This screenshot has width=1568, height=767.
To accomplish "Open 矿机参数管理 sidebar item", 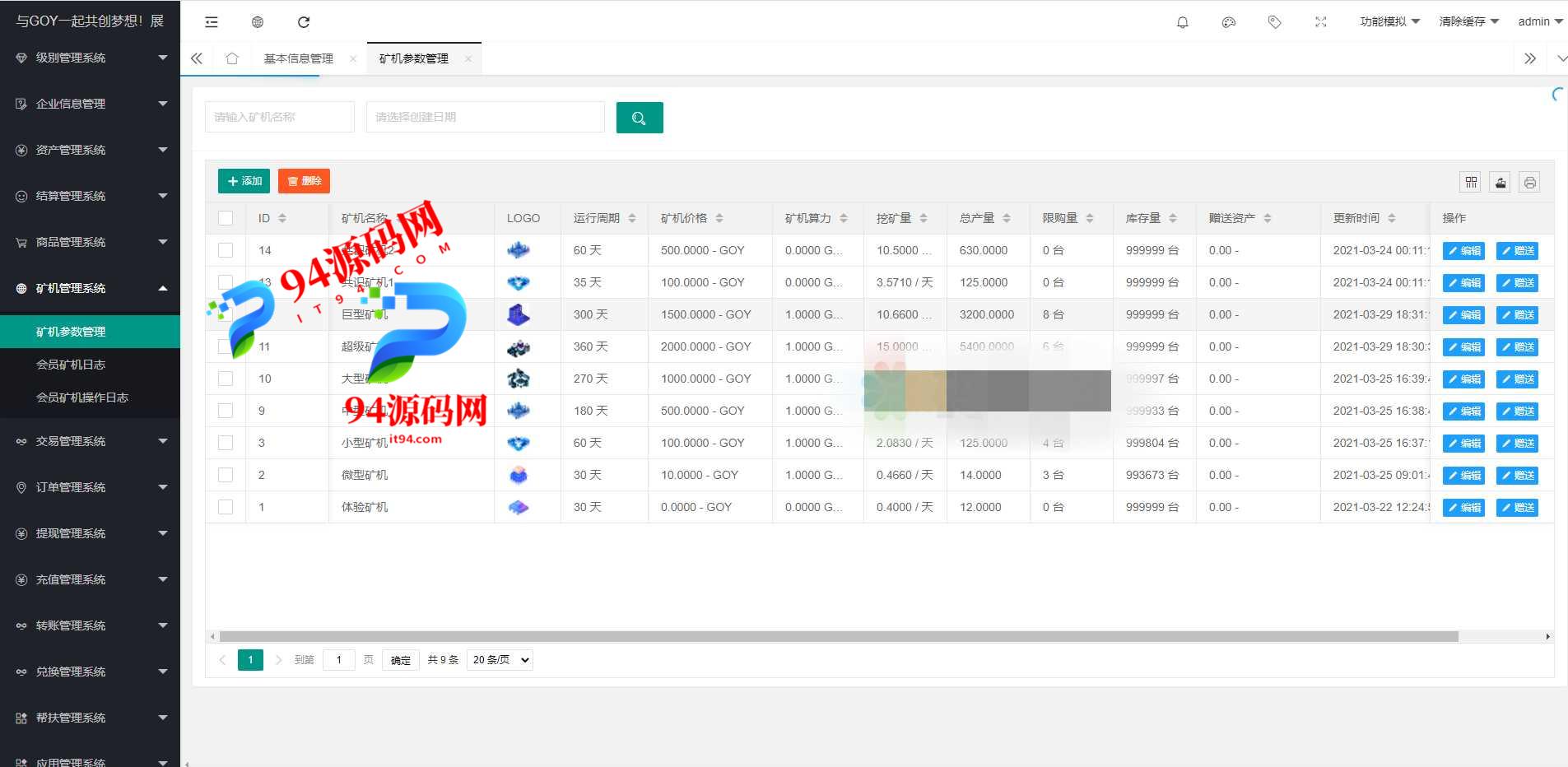I will pos(90,332).
